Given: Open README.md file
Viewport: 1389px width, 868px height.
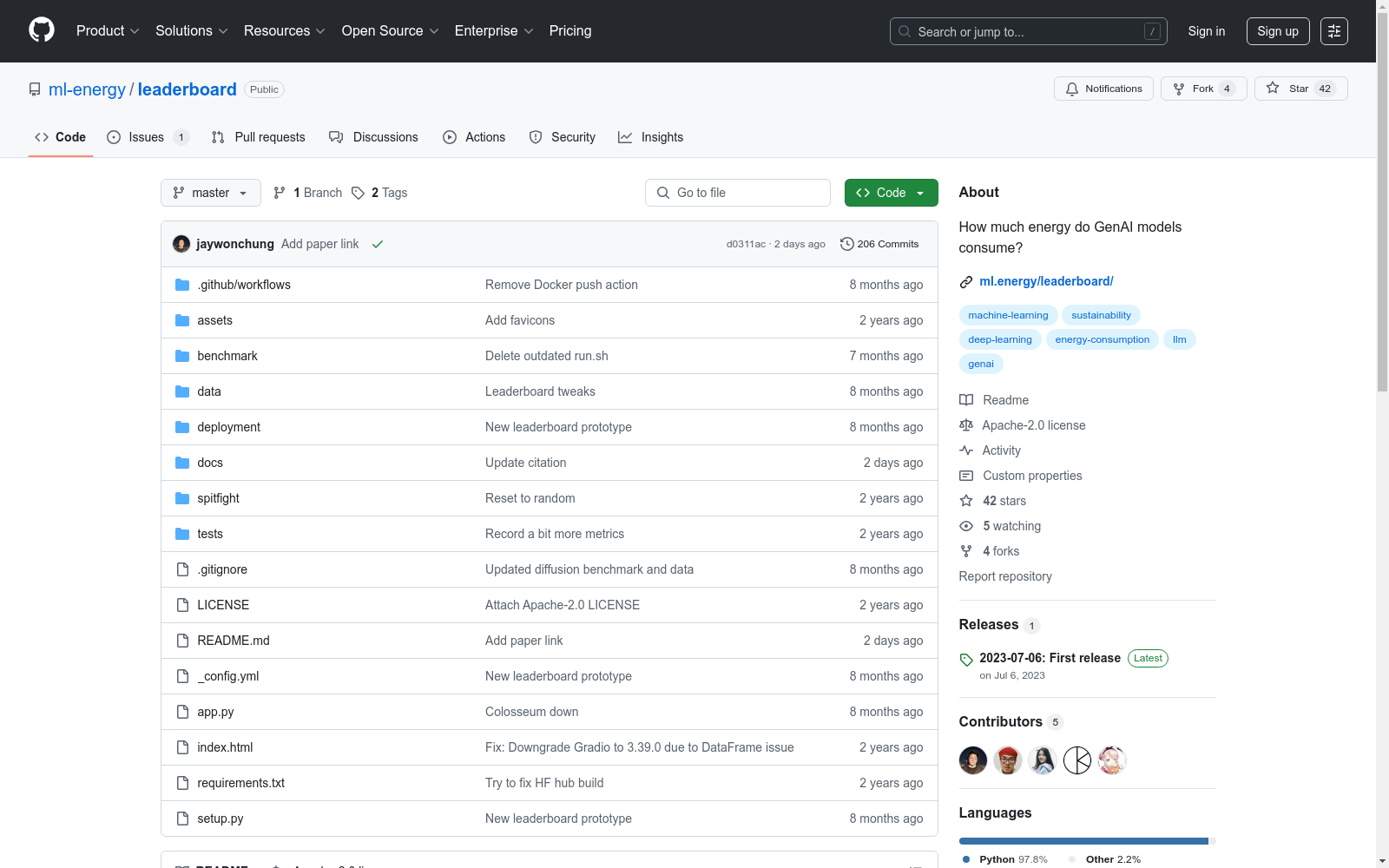Looking at the screenshot, I should click(x=234, y=641).
